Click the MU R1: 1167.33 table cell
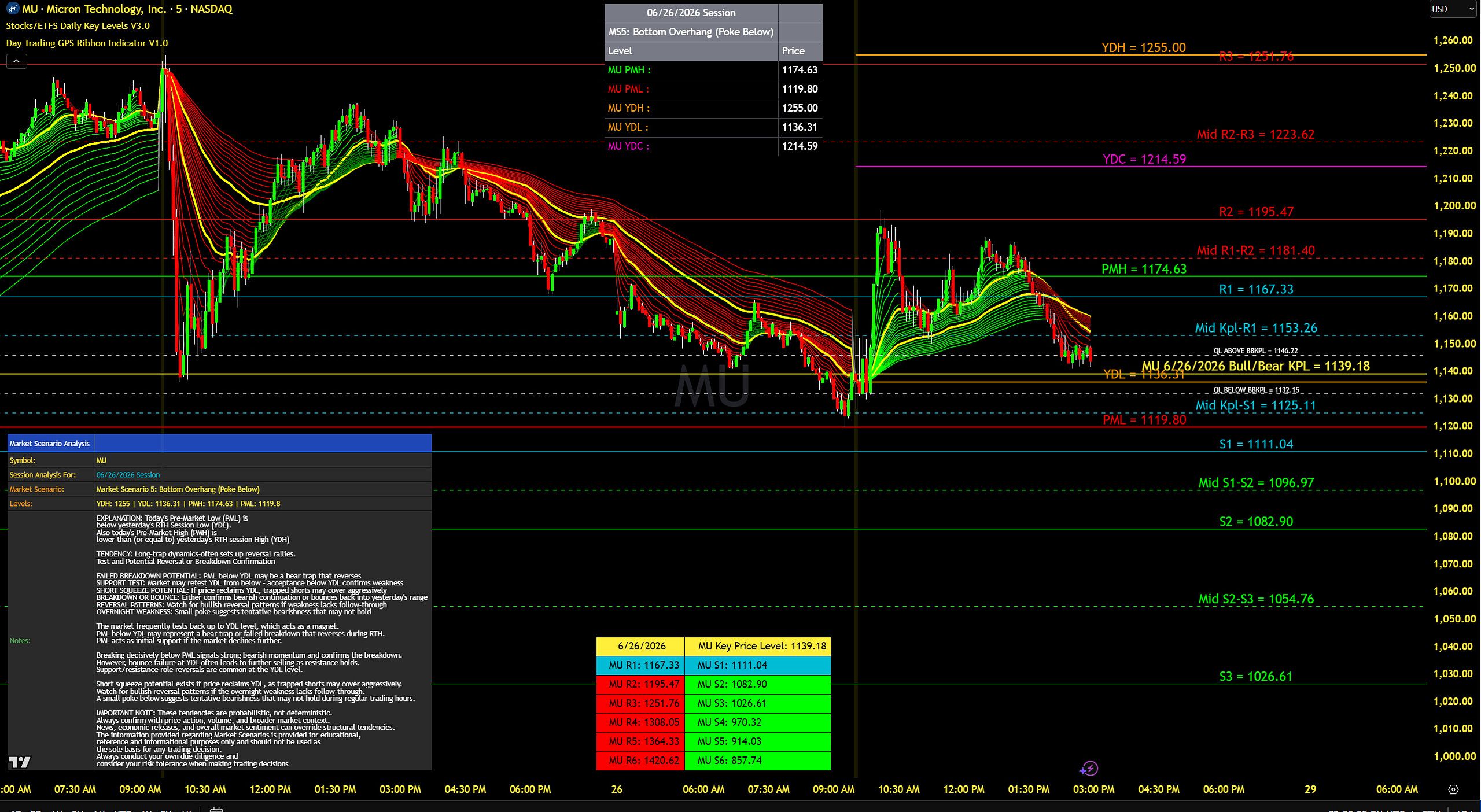Viewport: 1481px width, 812px height. coord(640,665)
